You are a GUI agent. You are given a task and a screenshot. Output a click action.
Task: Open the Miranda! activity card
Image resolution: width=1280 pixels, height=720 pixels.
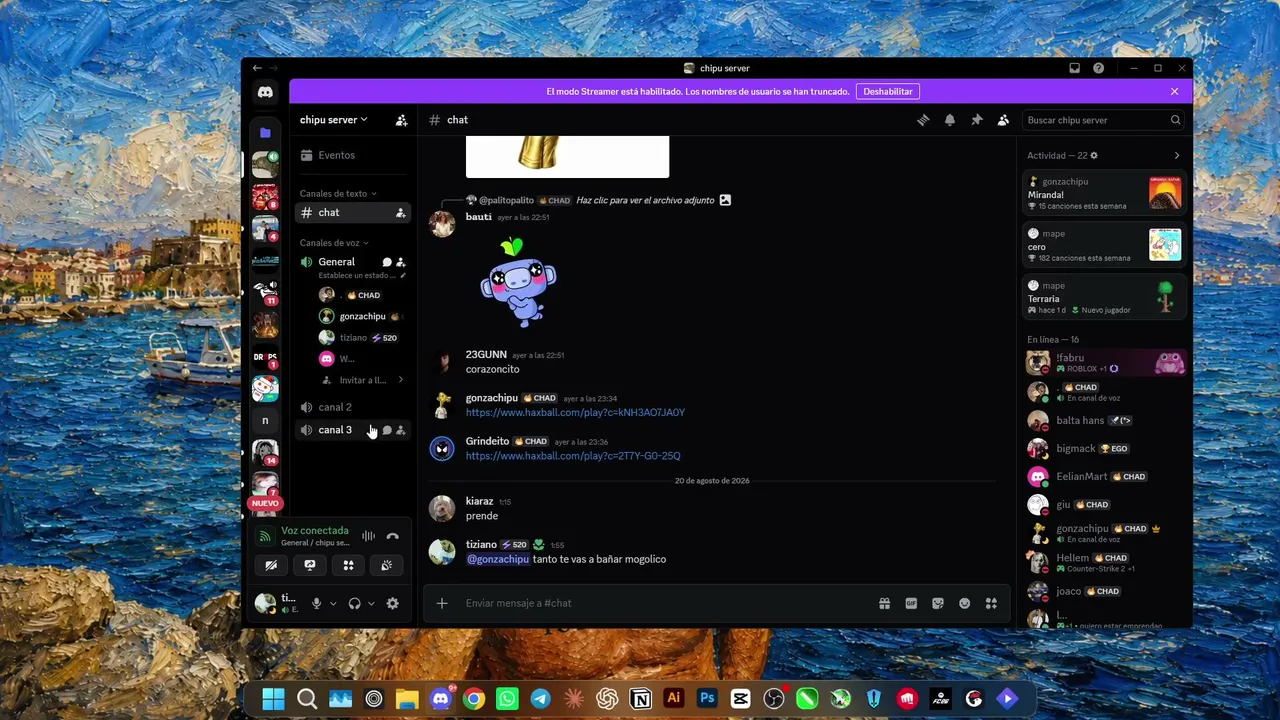click(x=1104, y=193)
